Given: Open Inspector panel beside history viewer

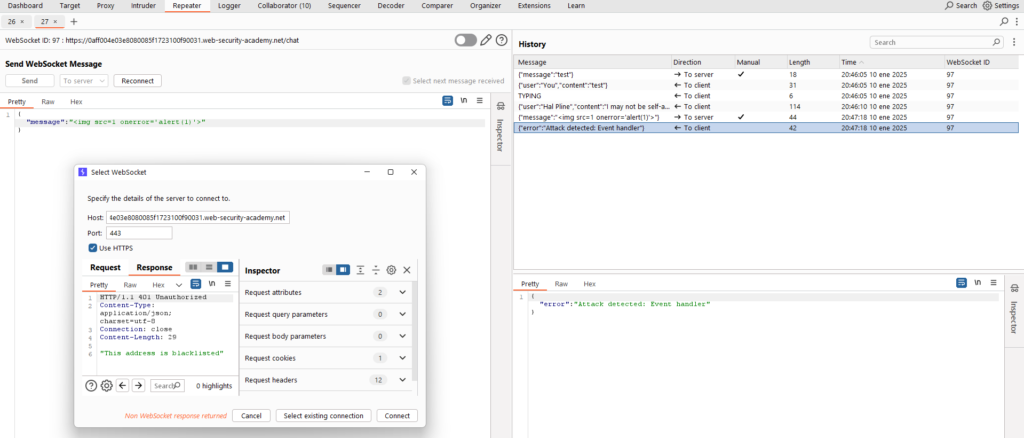Looking at the screenshot, I should [1013, 309].
